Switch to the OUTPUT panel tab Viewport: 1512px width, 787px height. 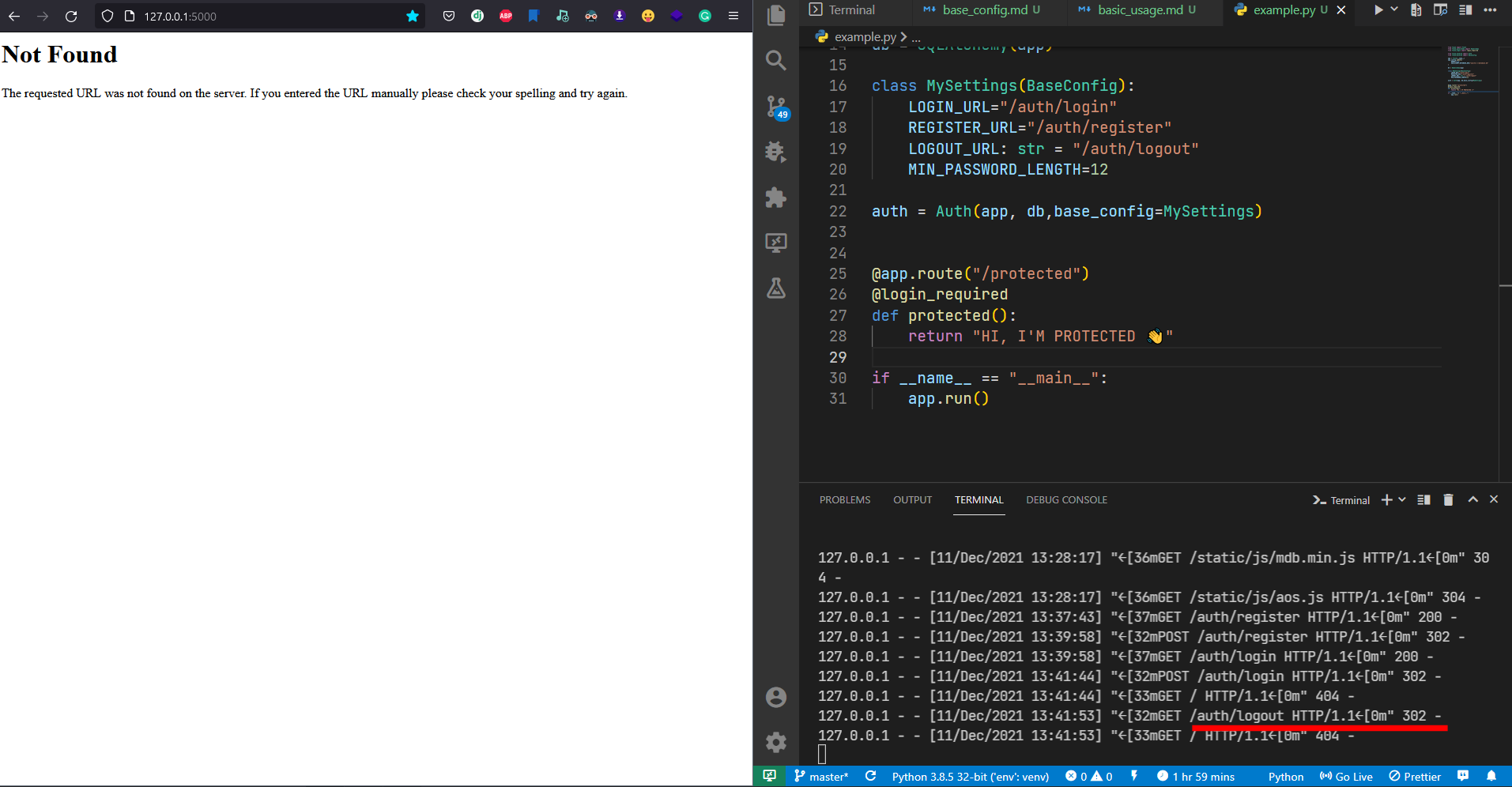click(x=913, y=499)
